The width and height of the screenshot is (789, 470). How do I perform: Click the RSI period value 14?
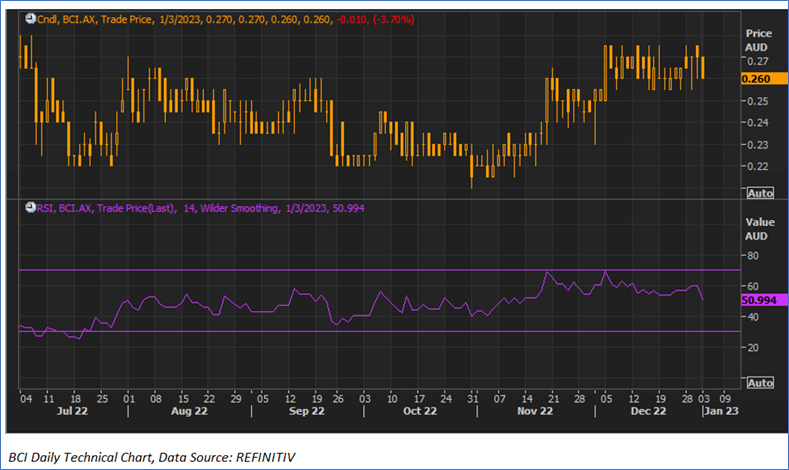pos(189,208)
